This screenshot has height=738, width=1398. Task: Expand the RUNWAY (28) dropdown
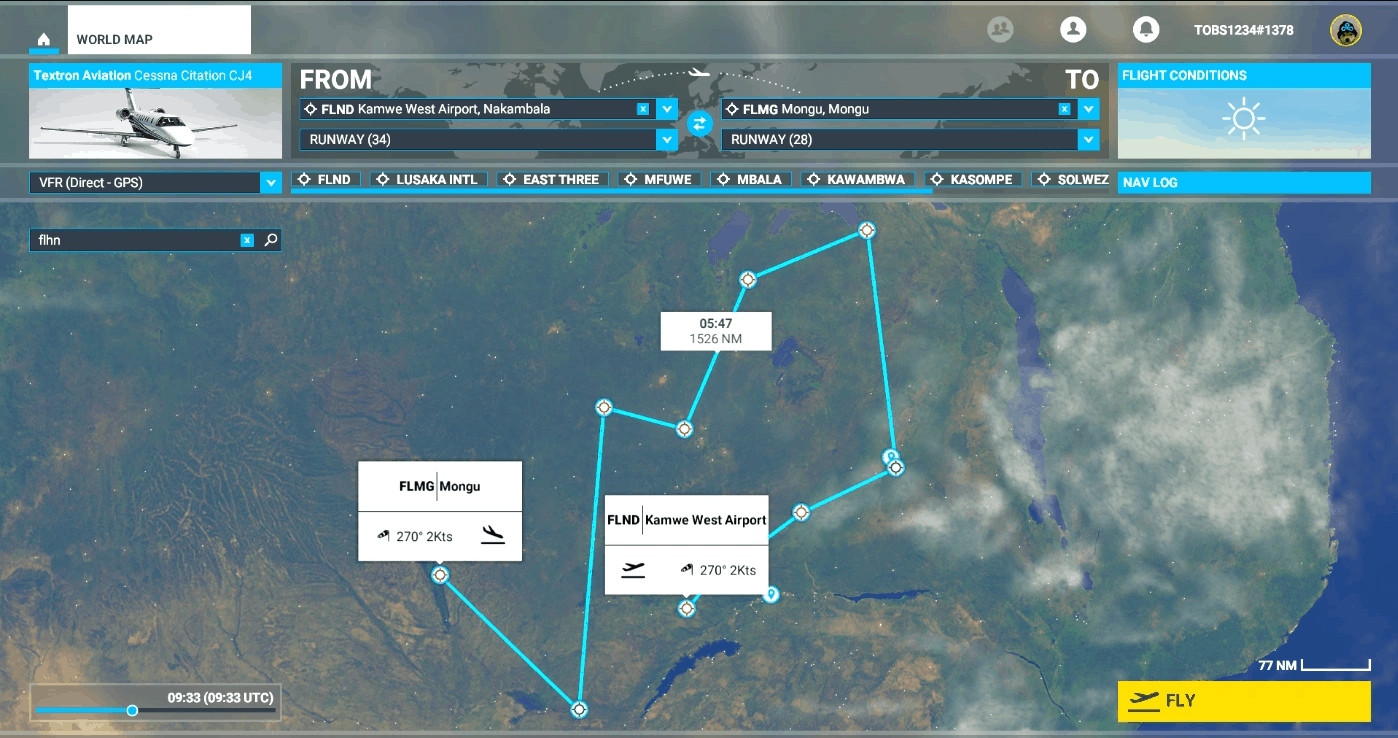(1090, 140)
